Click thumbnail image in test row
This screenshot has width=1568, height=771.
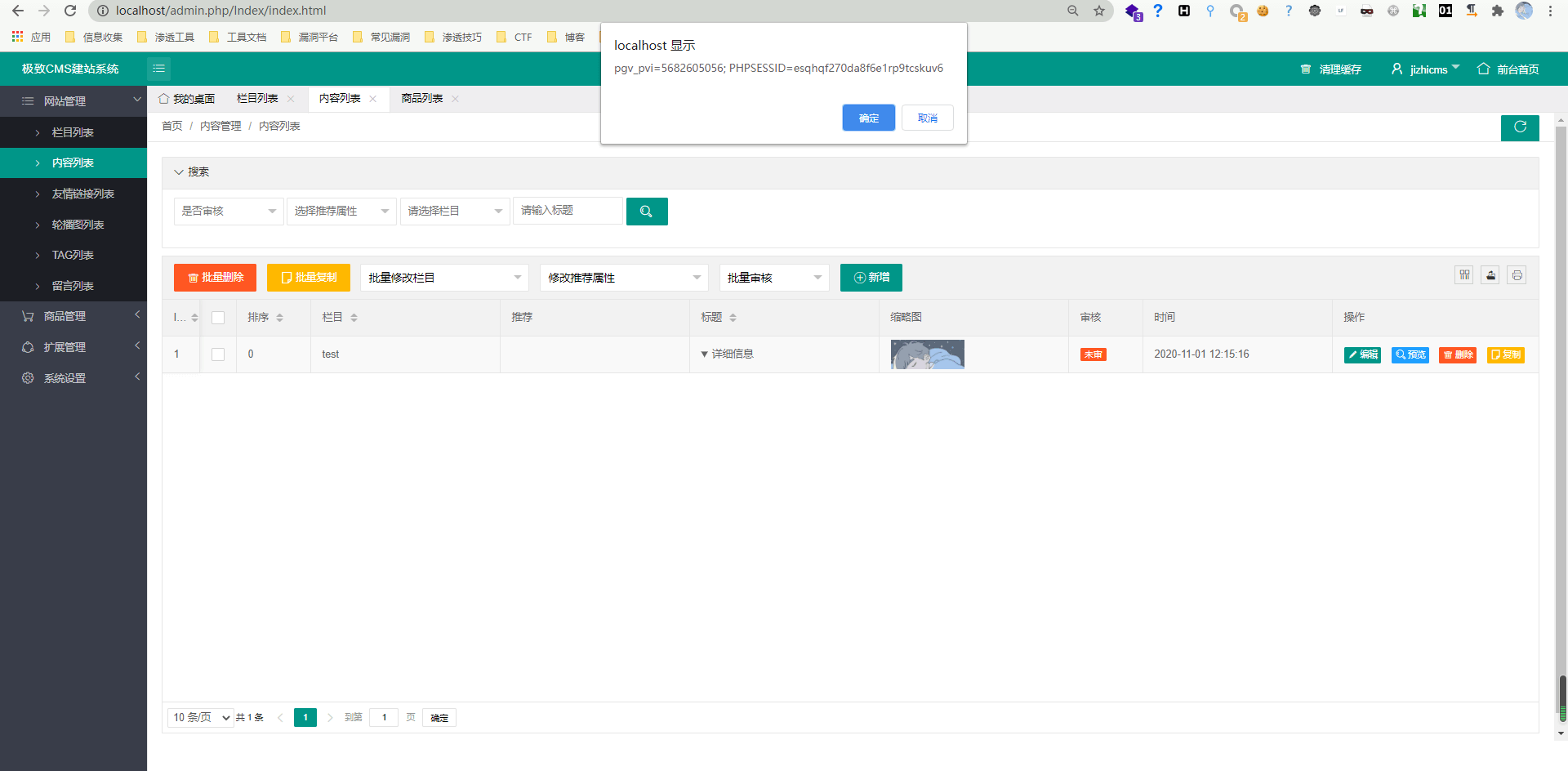928,354
